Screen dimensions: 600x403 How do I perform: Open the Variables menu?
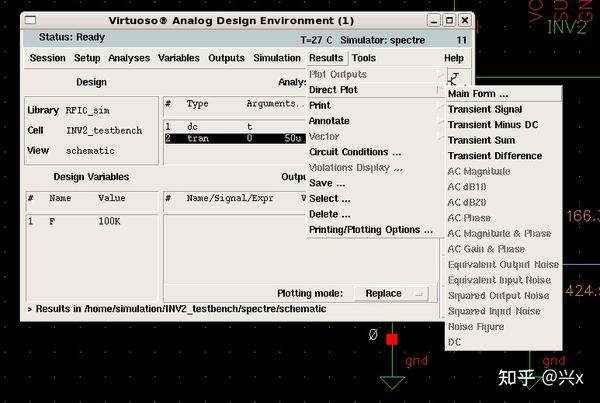(x=179, y=58)
